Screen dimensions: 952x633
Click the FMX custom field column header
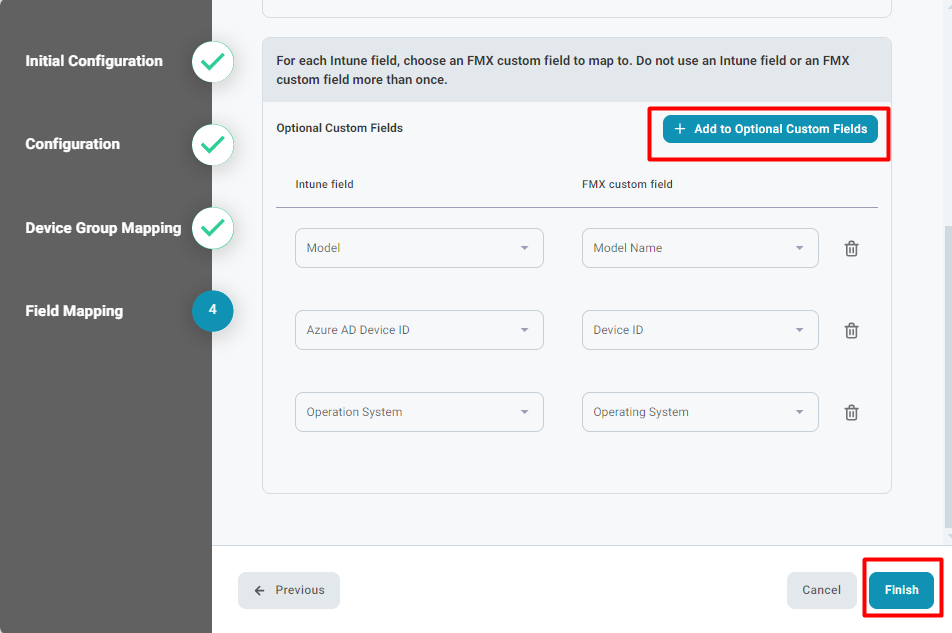[x=627, y=184]
